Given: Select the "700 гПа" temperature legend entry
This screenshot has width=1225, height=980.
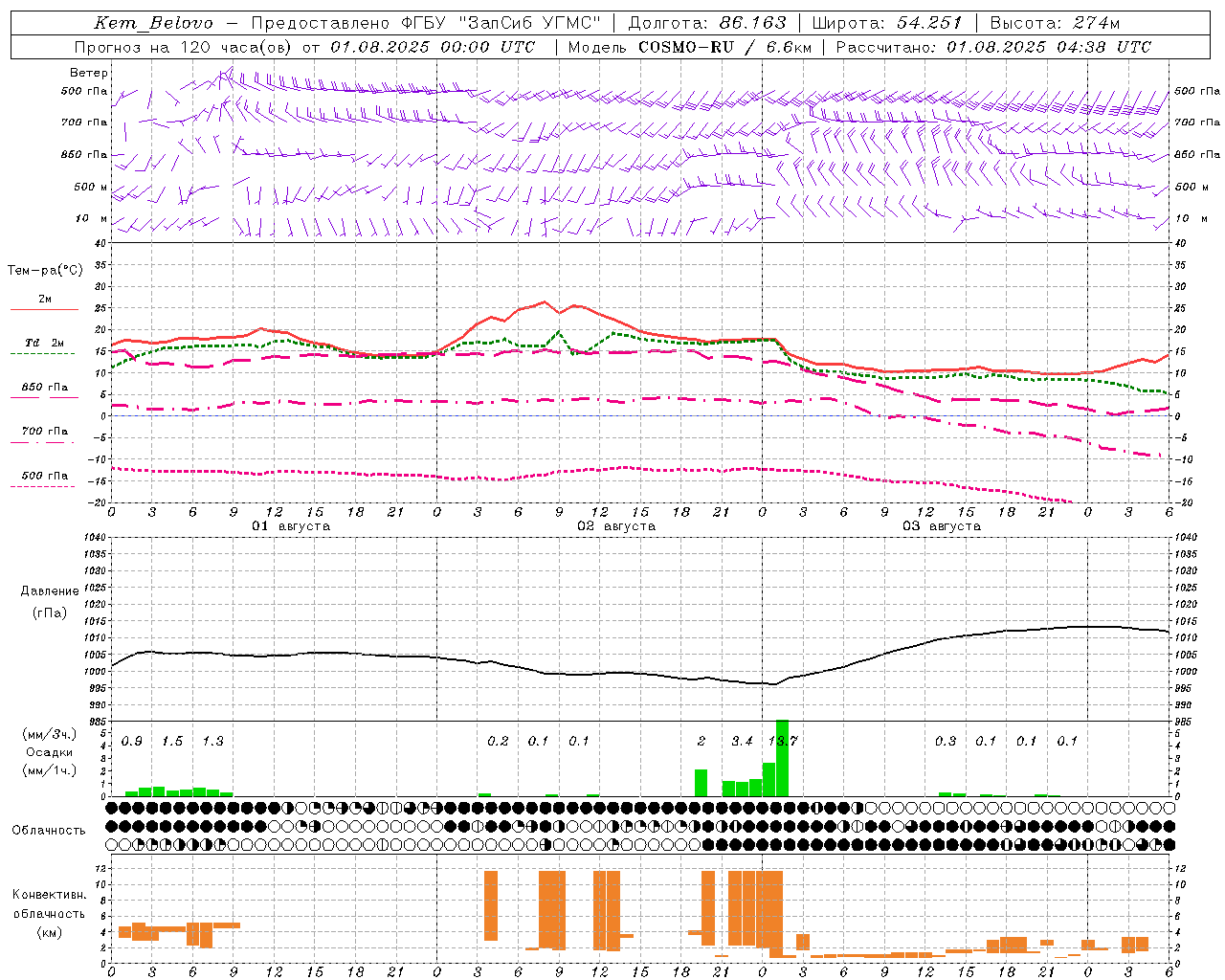Looking at the screenshot, I should click(45, 432).
